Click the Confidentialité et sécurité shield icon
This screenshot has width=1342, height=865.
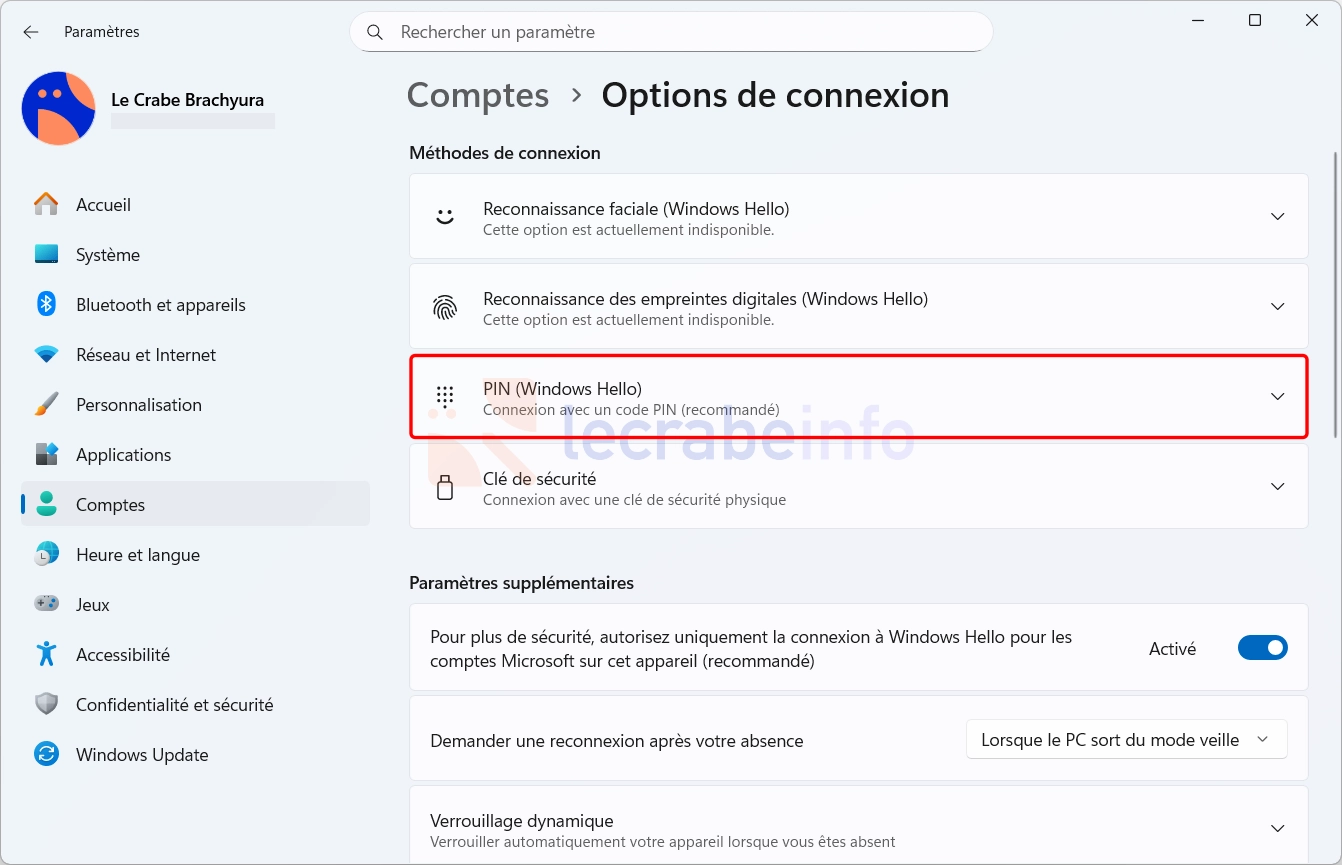pyautogui.click(x=46, y=704)
